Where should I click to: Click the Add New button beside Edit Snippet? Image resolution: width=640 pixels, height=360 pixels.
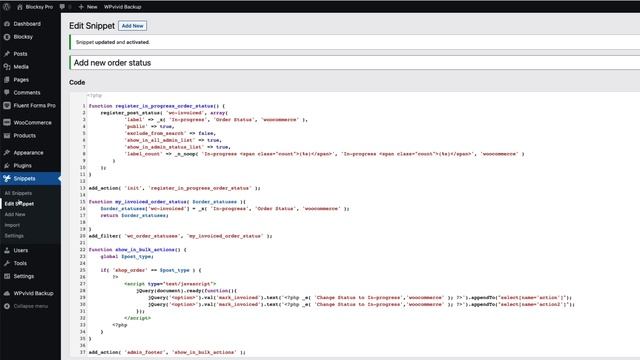click(x=133, y=26)
